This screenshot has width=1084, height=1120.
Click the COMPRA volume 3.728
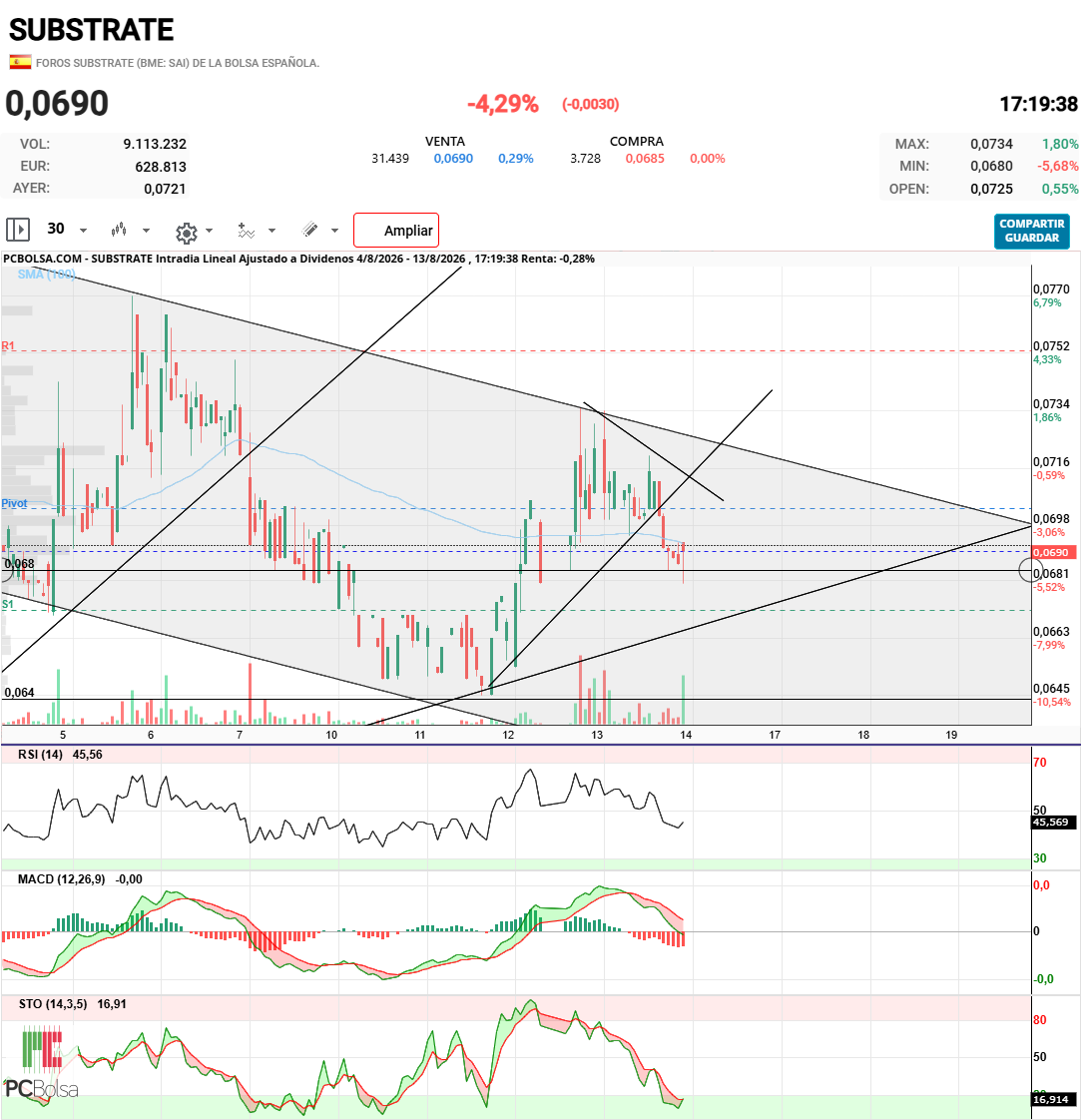pos(586,159)
